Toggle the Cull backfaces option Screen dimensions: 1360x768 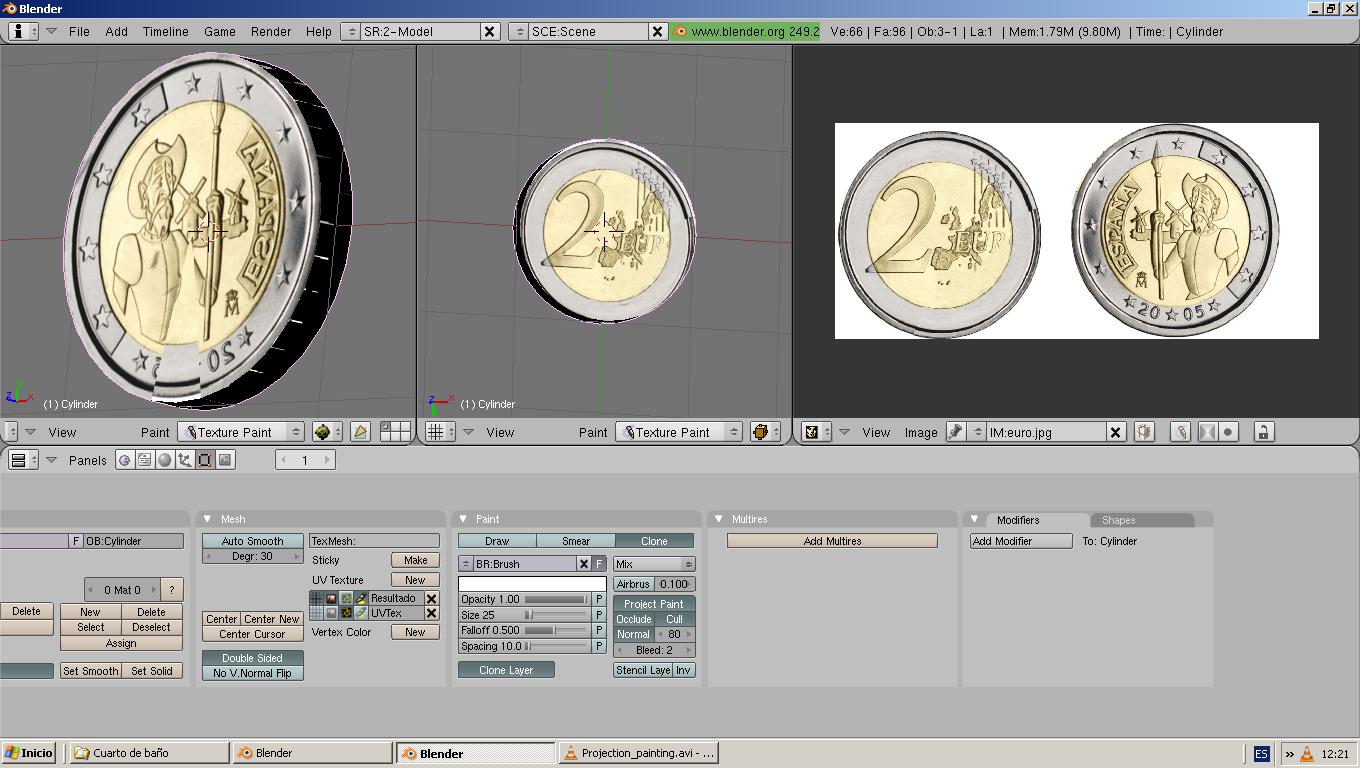[x=675, y=619]
